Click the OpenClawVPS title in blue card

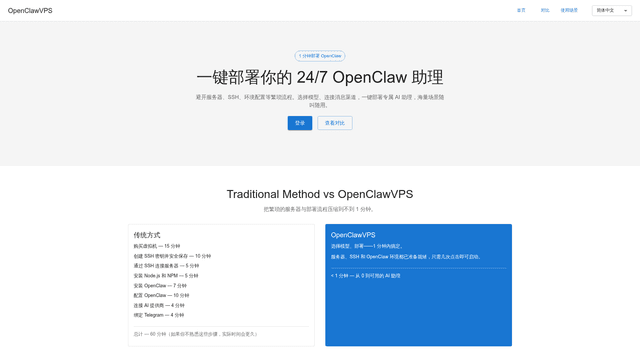pos(353,235)
